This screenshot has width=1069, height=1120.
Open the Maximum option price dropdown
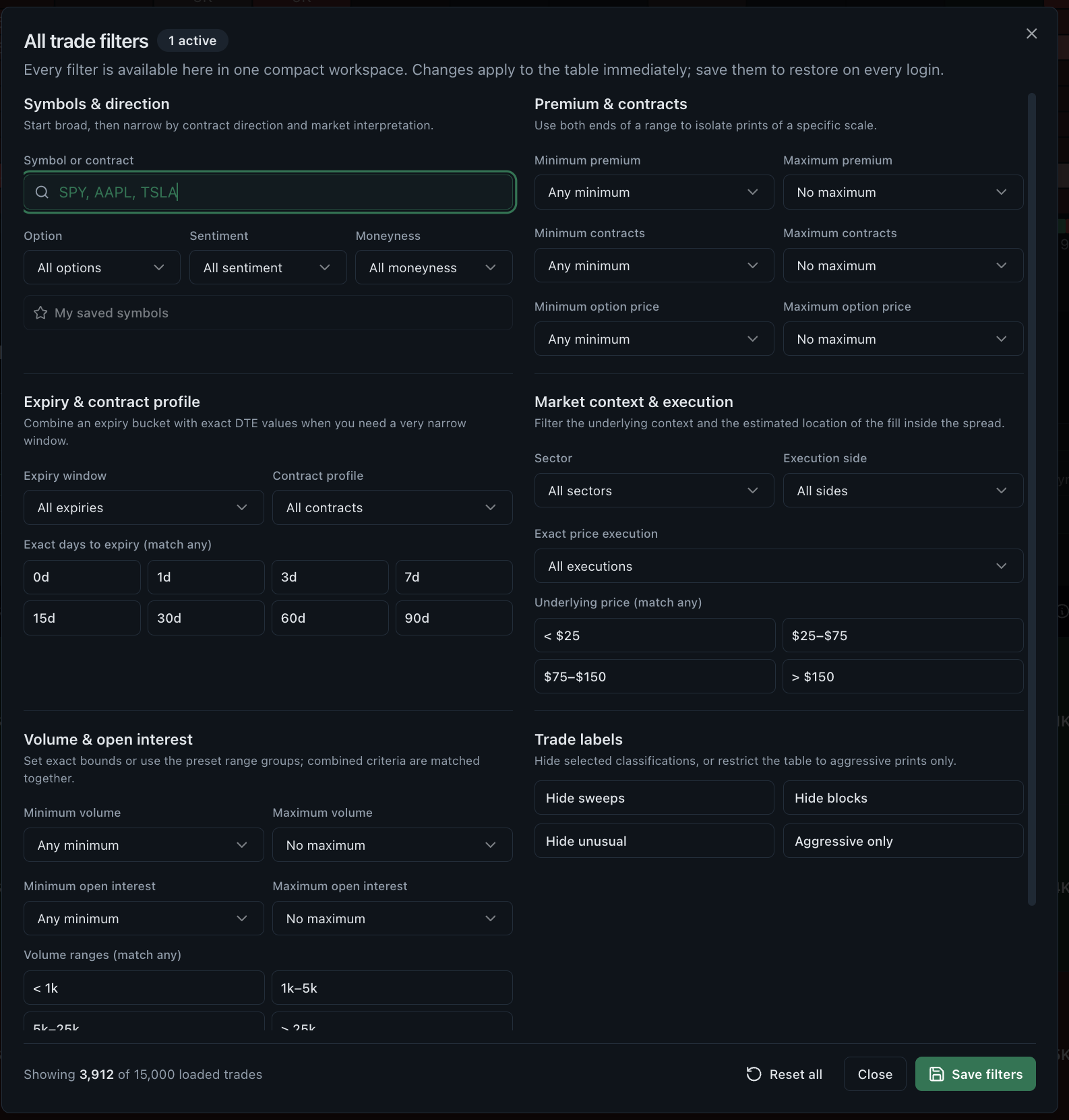coord(903,339)
